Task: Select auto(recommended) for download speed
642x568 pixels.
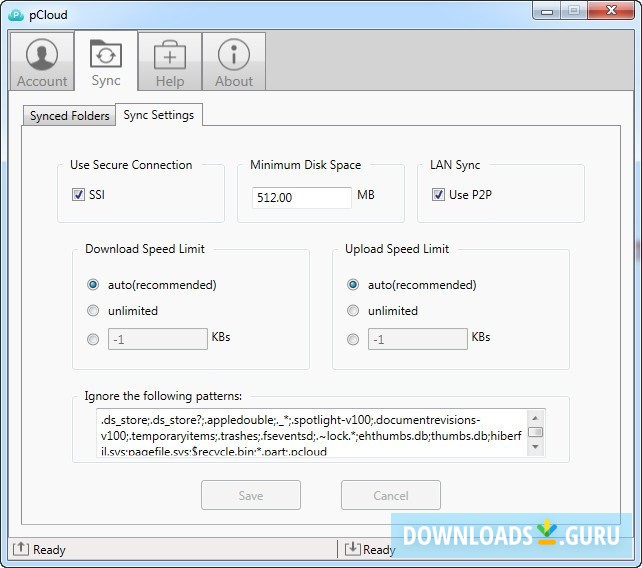Action: coord(93,285)
